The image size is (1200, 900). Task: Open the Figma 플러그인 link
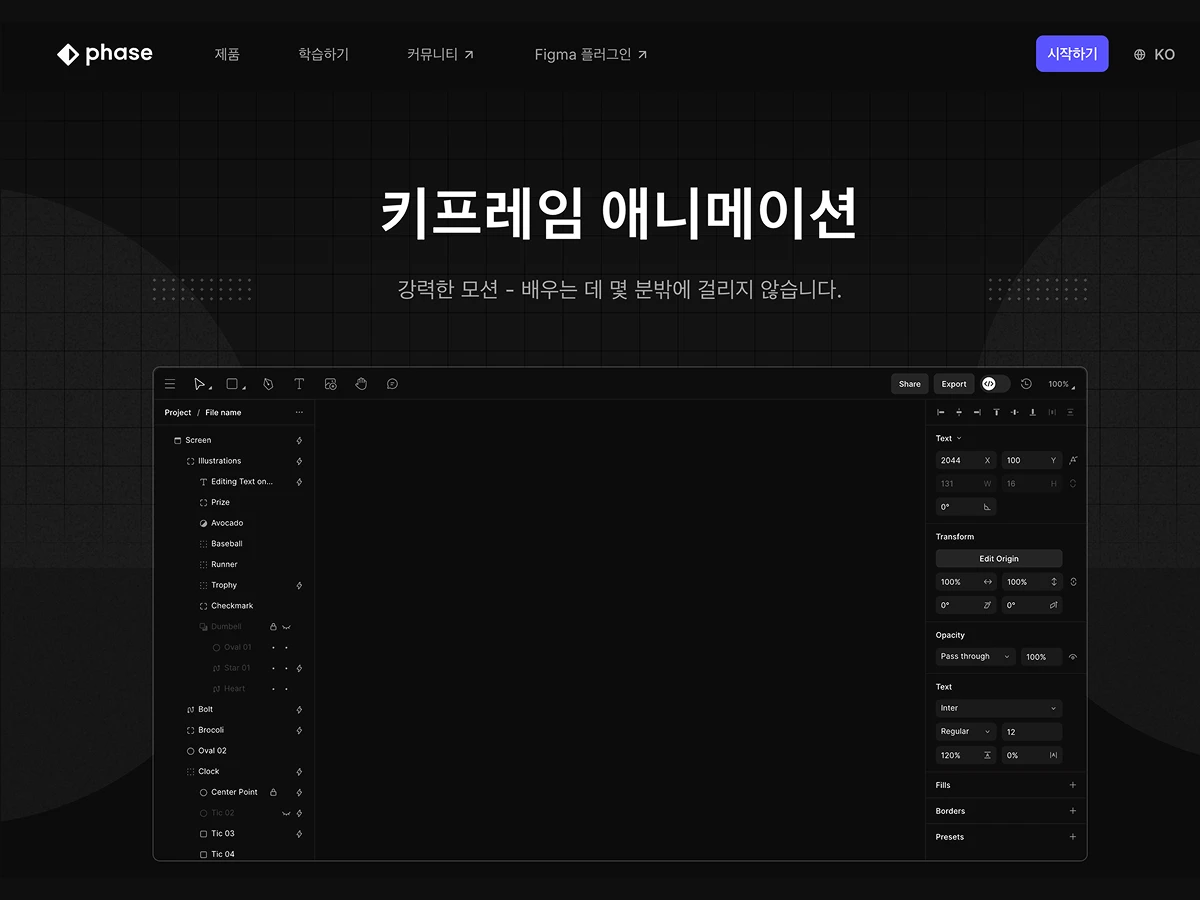(591, 55)
